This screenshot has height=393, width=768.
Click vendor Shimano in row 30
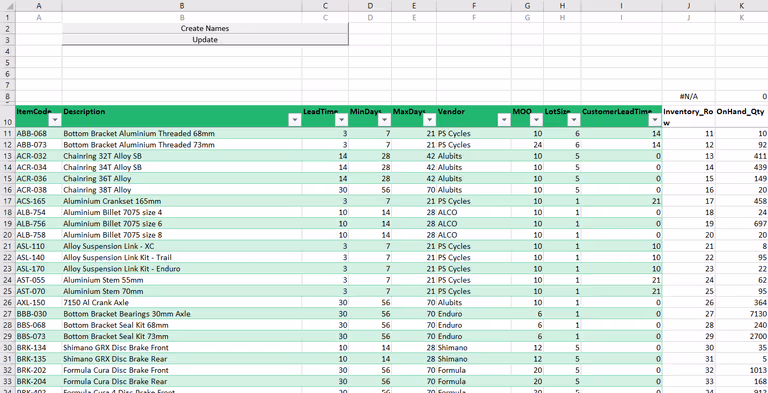[474, 347]
